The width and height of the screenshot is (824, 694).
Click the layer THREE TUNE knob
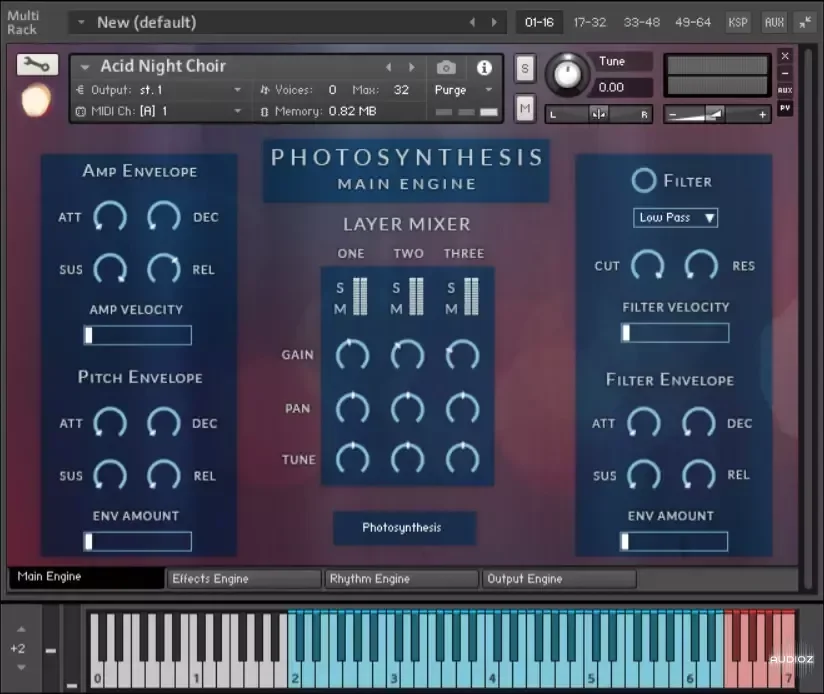click(462, 458)
